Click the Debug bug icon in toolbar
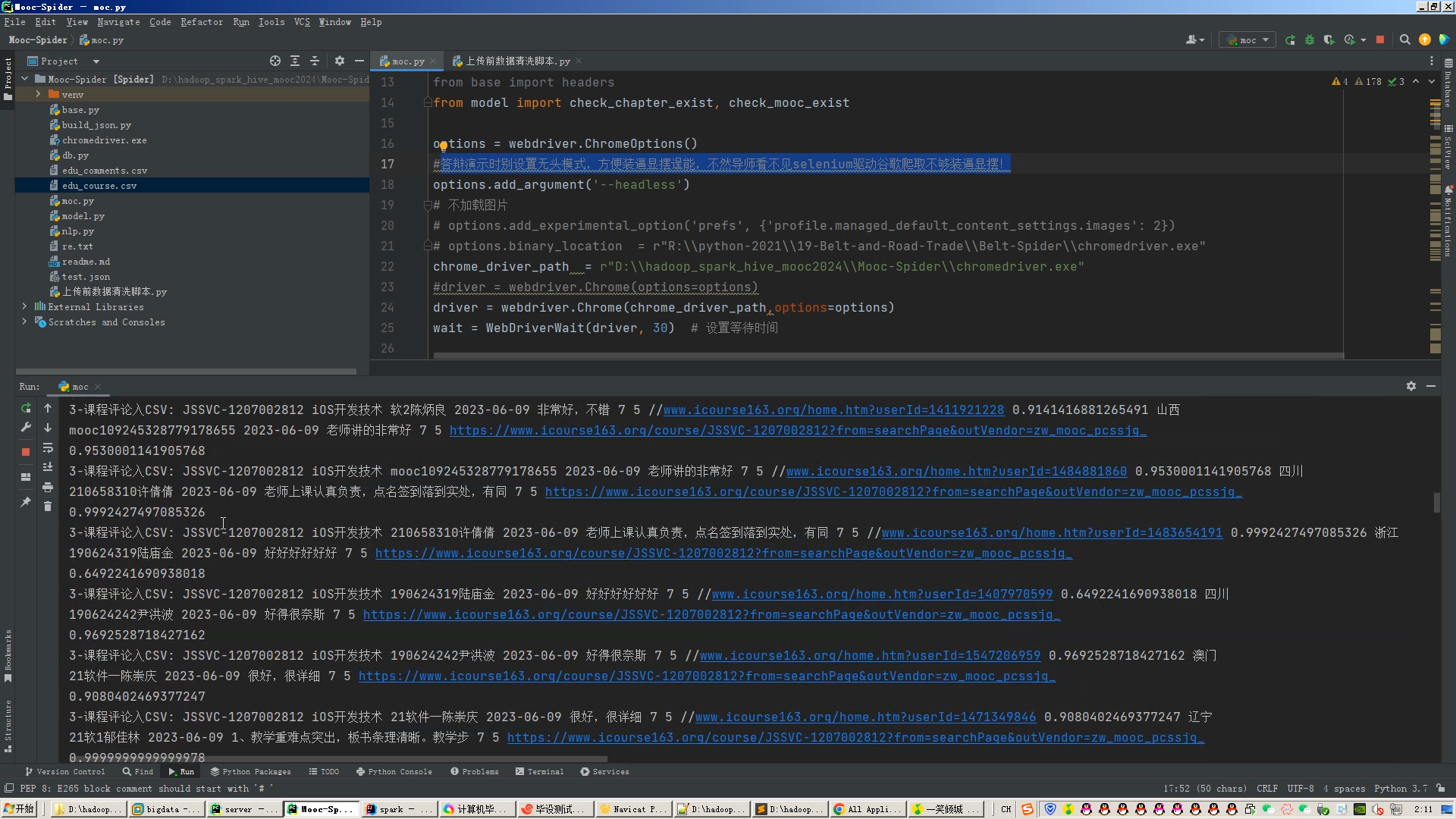 (x=1310, y=40)
